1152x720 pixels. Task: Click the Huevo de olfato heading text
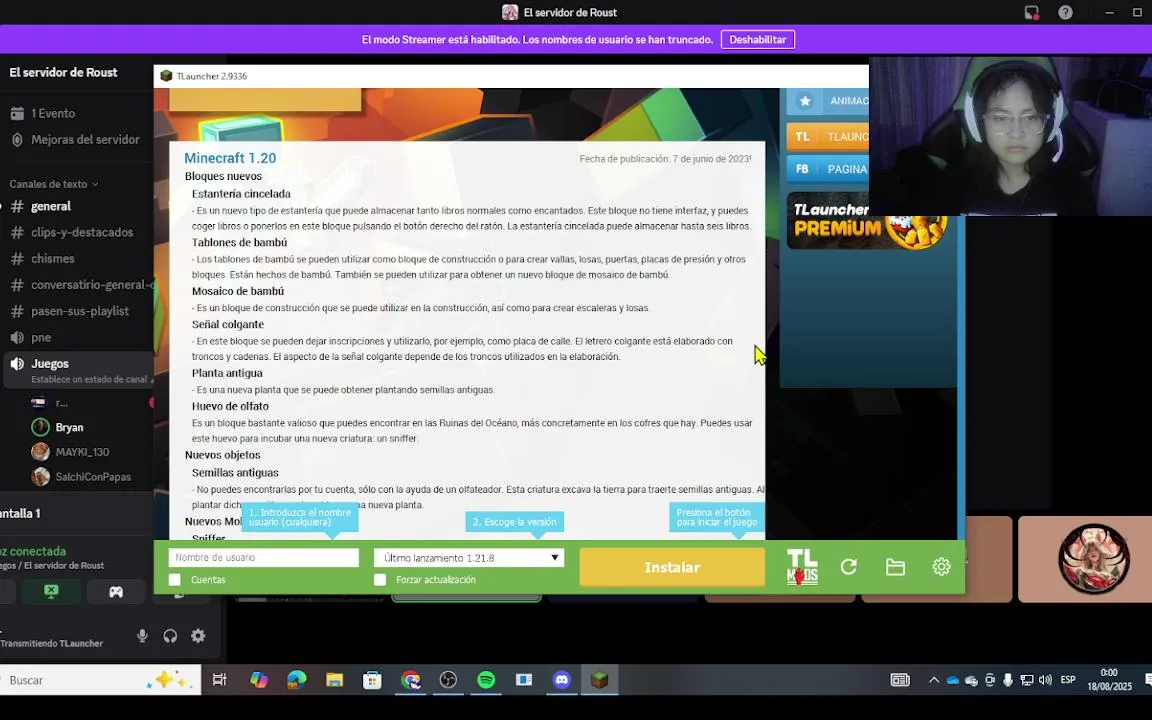click(230, 406)
